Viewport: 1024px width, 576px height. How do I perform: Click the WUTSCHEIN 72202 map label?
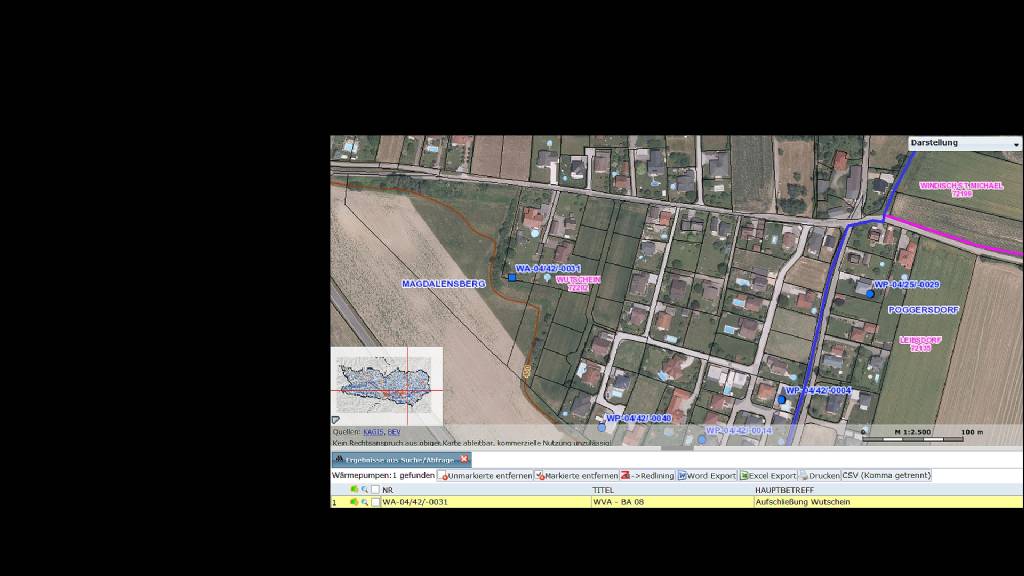578,283
